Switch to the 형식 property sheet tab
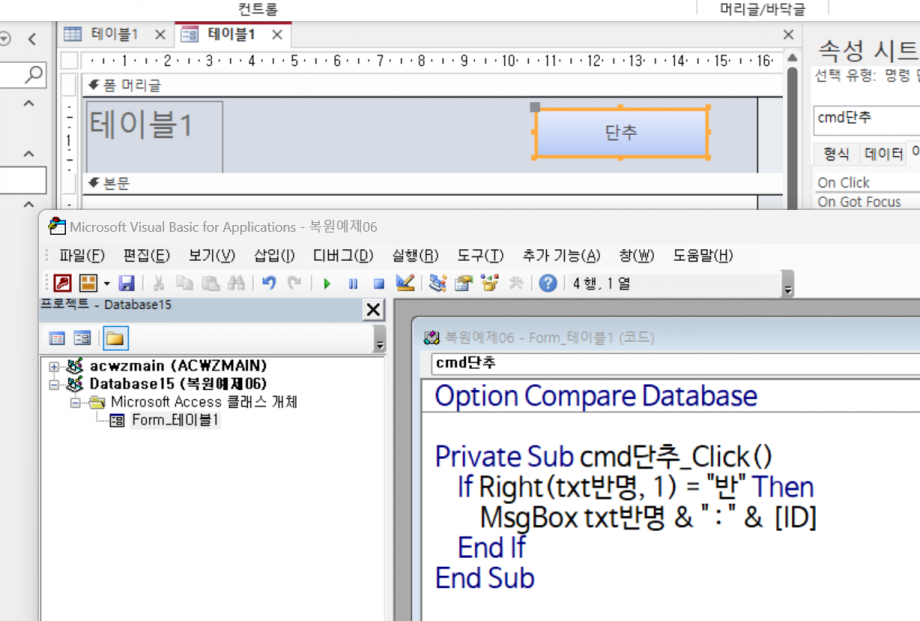 [836, 154]
